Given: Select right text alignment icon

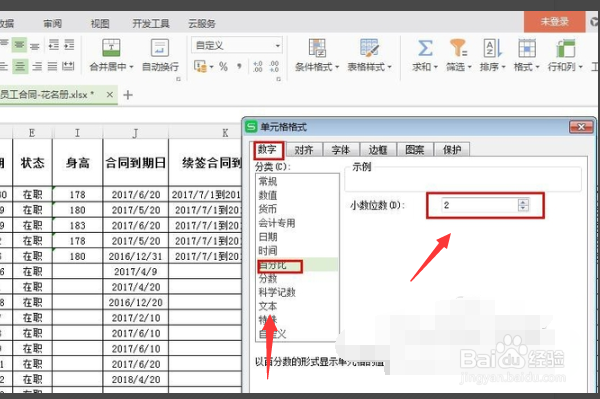Looking at the screenshot, I should 37,67.
